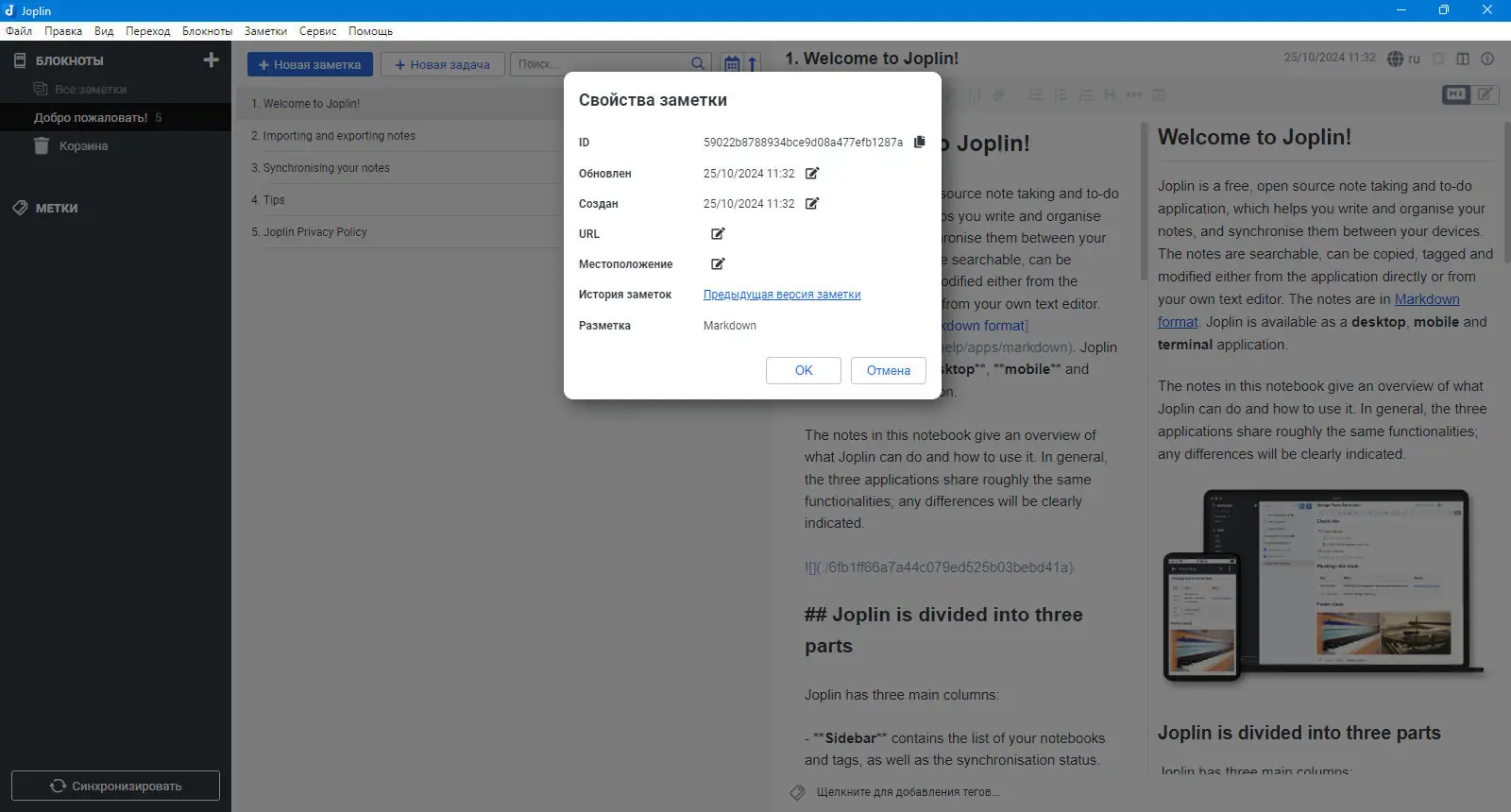Click the tag icon in bottom bar

tap(797, 792)
